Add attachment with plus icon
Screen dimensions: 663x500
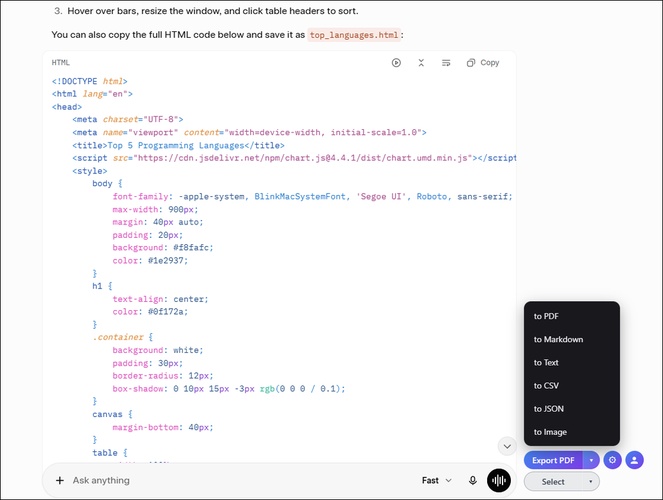tap(60, 480)
